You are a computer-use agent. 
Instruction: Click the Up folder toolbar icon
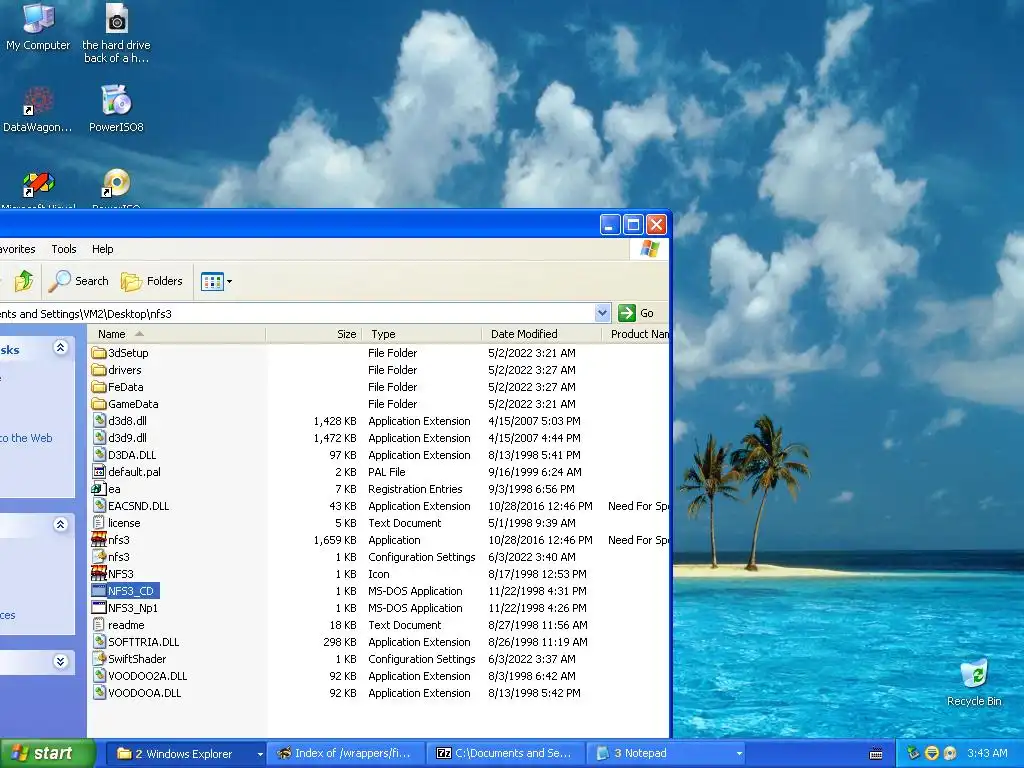[24, 281]
